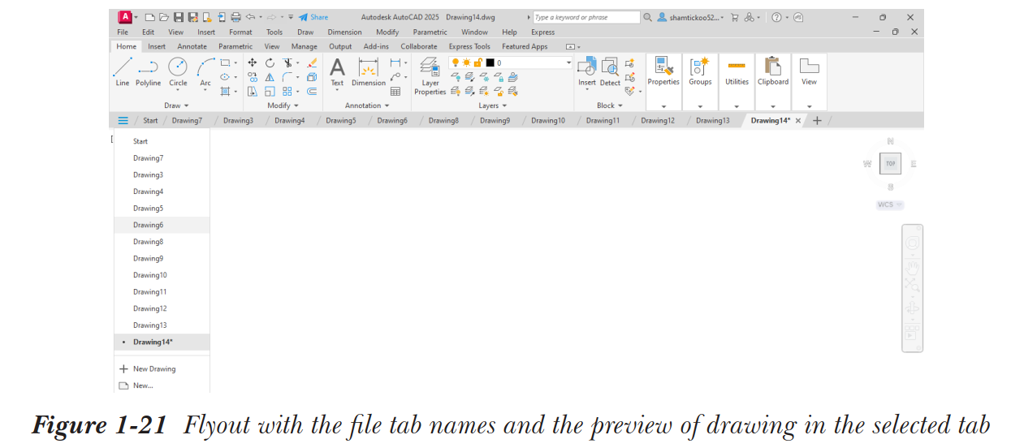Click New... in the flyout
1024x448 pixels.
tap(136, 385)
